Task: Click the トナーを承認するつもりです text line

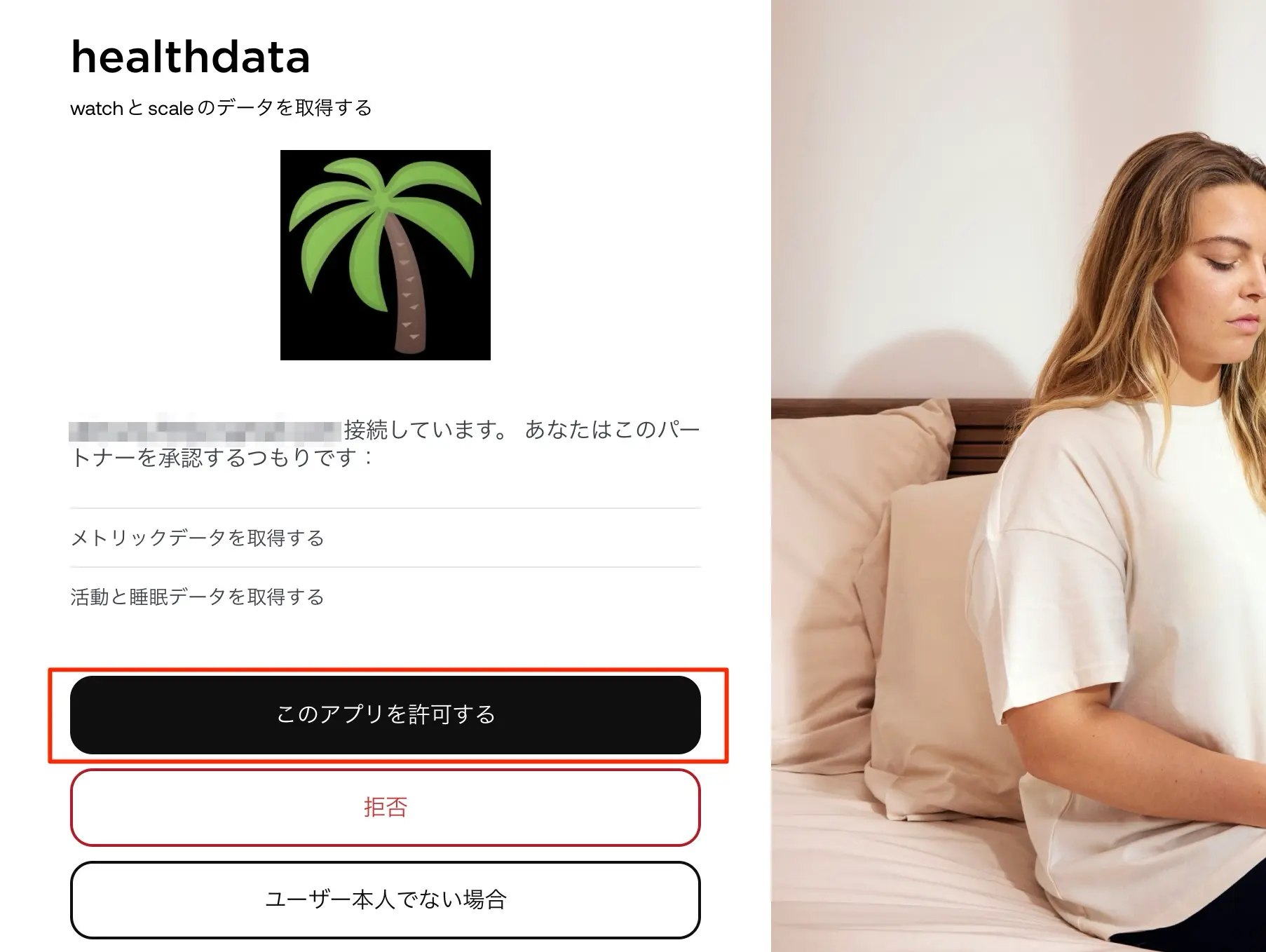Action: tap(223, 458)
